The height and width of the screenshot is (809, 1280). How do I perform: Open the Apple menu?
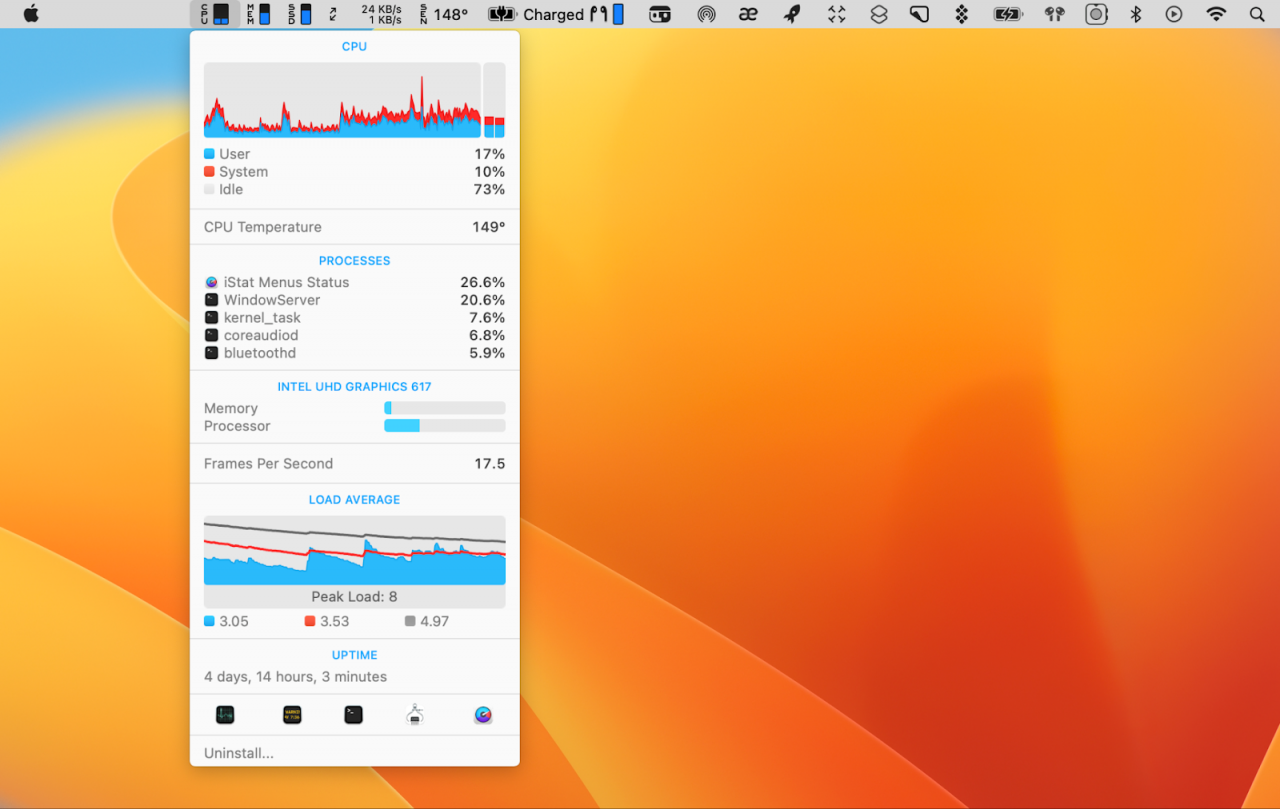point(31,14)
